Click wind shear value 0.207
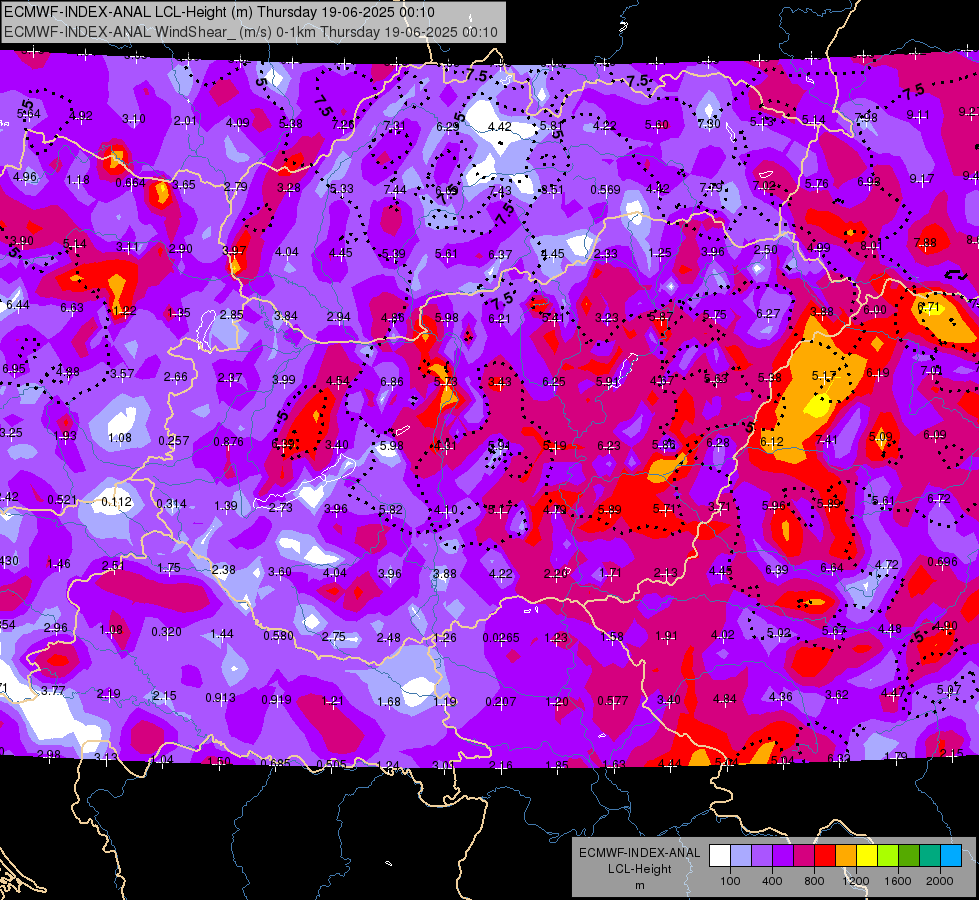979x900 pixels. pyautogui.click(x=501, y=701)
